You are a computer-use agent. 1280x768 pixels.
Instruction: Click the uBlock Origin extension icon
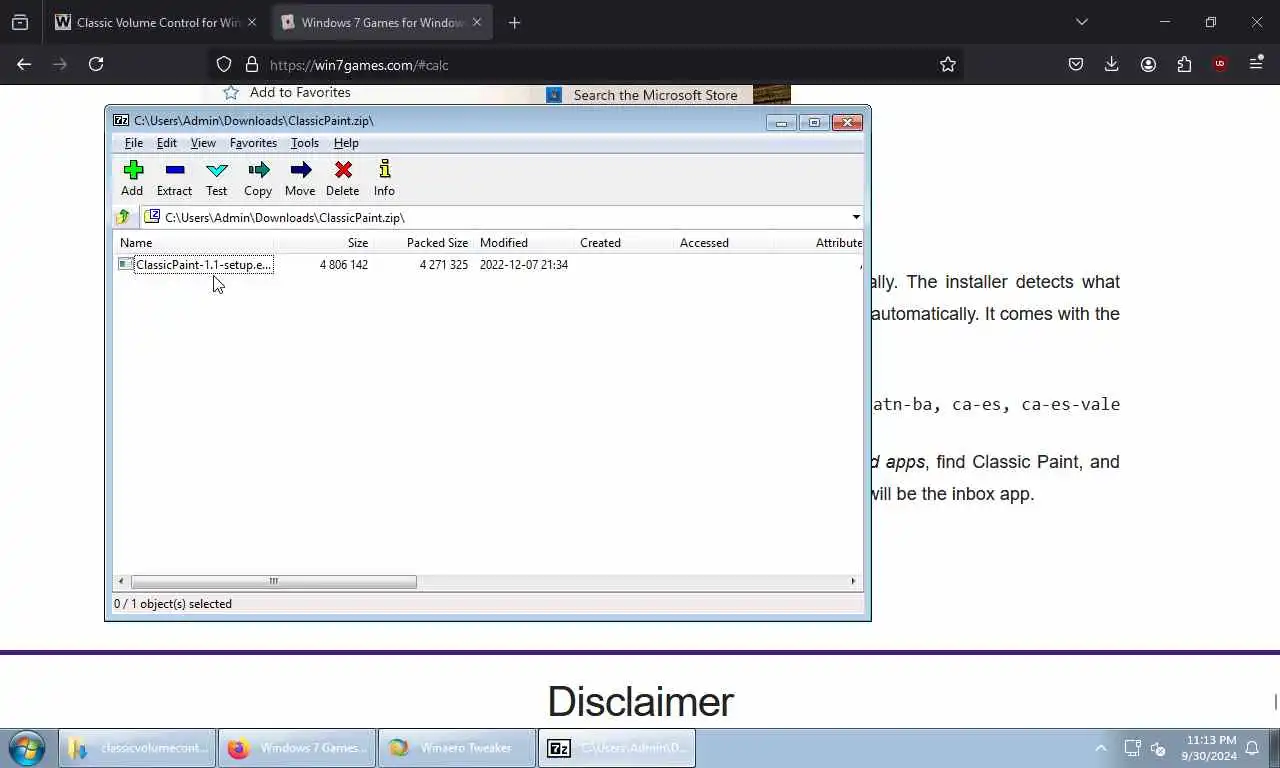(x=1219, y=64)
